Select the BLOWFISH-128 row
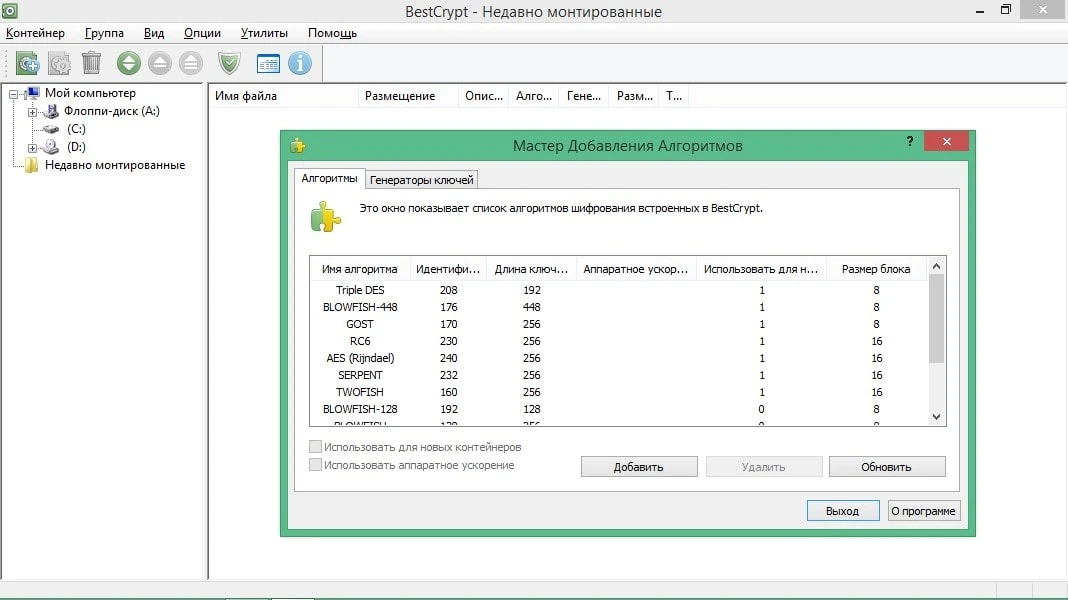This screenshot has width=1068, height=600. tap(619, 409)
